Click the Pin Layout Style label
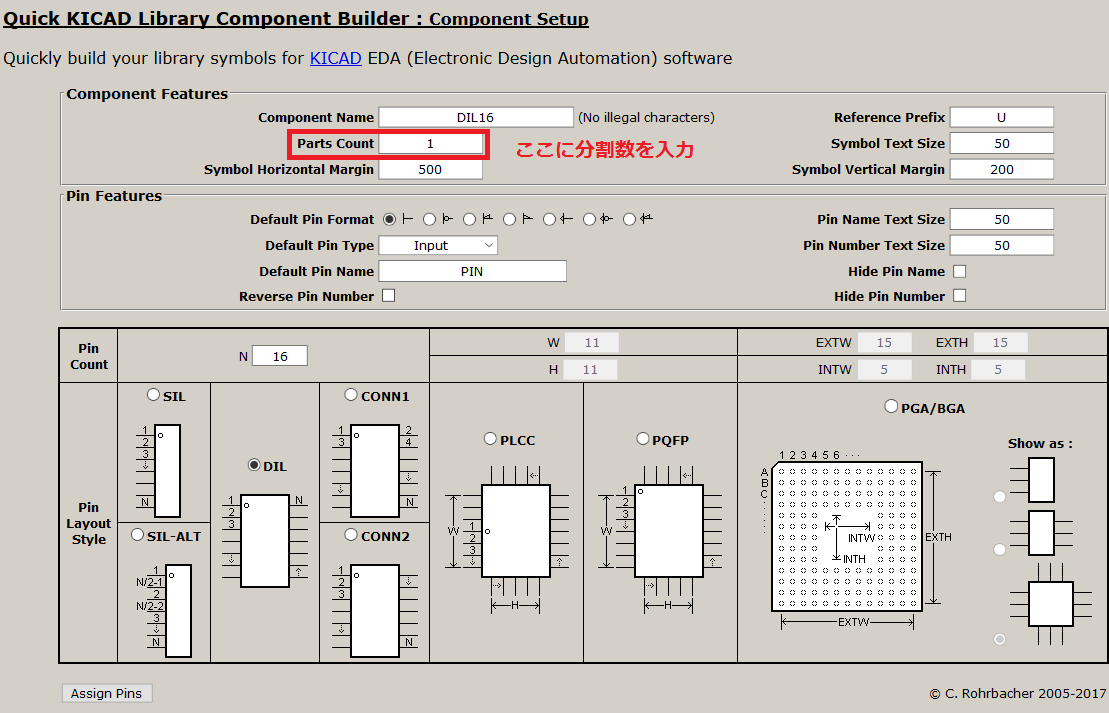This screenshot has width=1109, height=713. pyautogui.click(x=88, y=523)
